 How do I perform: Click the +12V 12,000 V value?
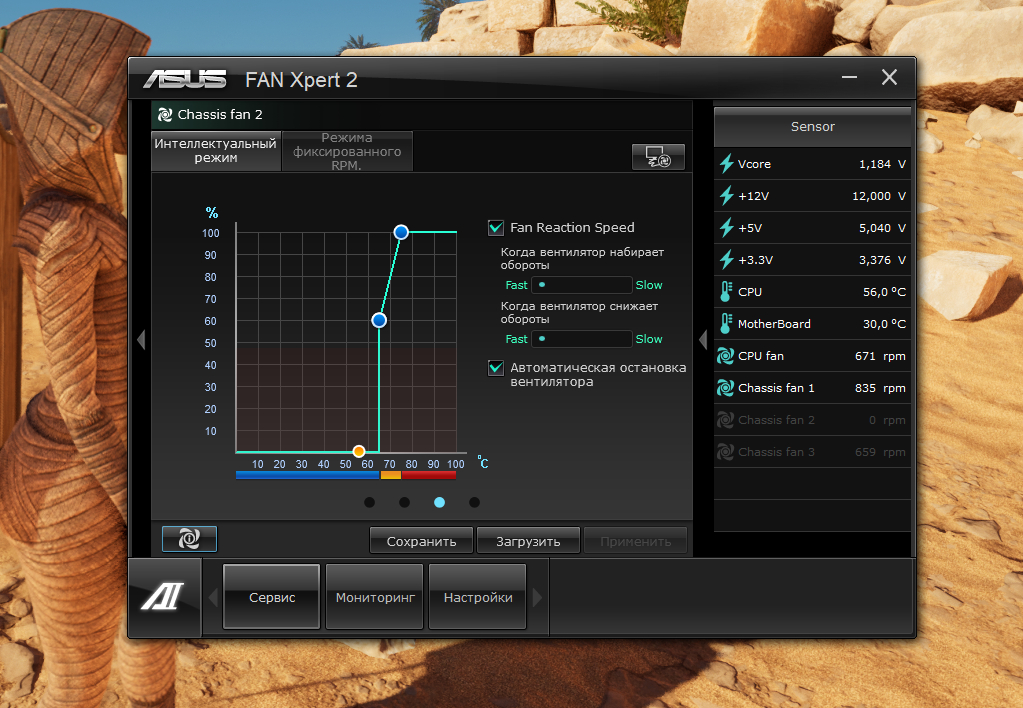coord(879,196)
